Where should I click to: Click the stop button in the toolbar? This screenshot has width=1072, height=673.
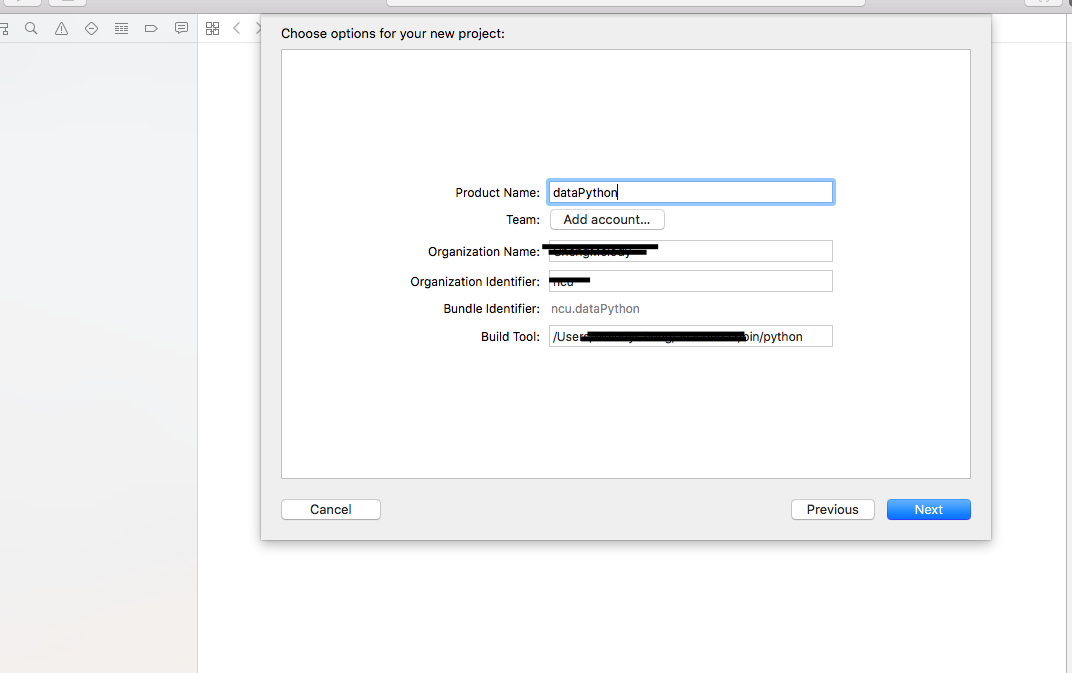67,3
